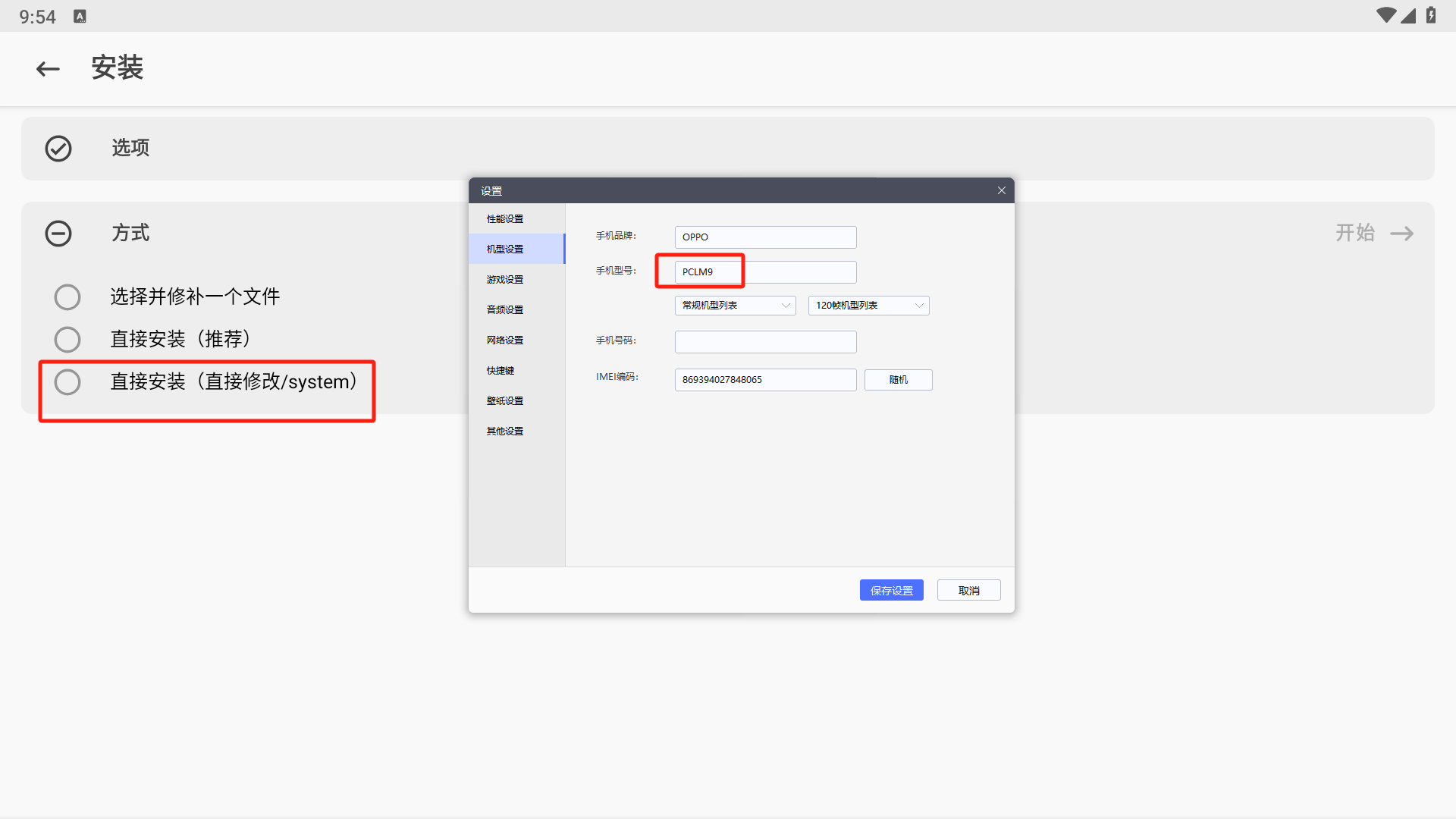
Task: Tap the battery status icon
Action: click(1431, 15)
